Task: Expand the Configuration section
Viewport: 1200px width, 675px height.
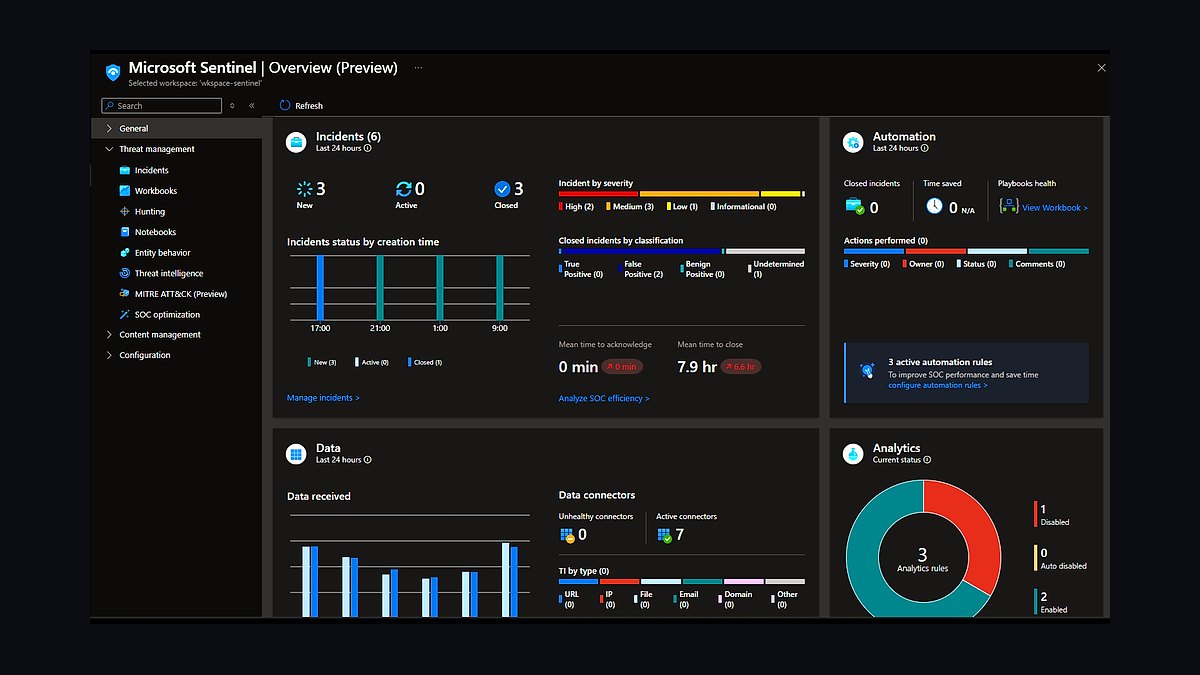Action: [x=109, y=355]
